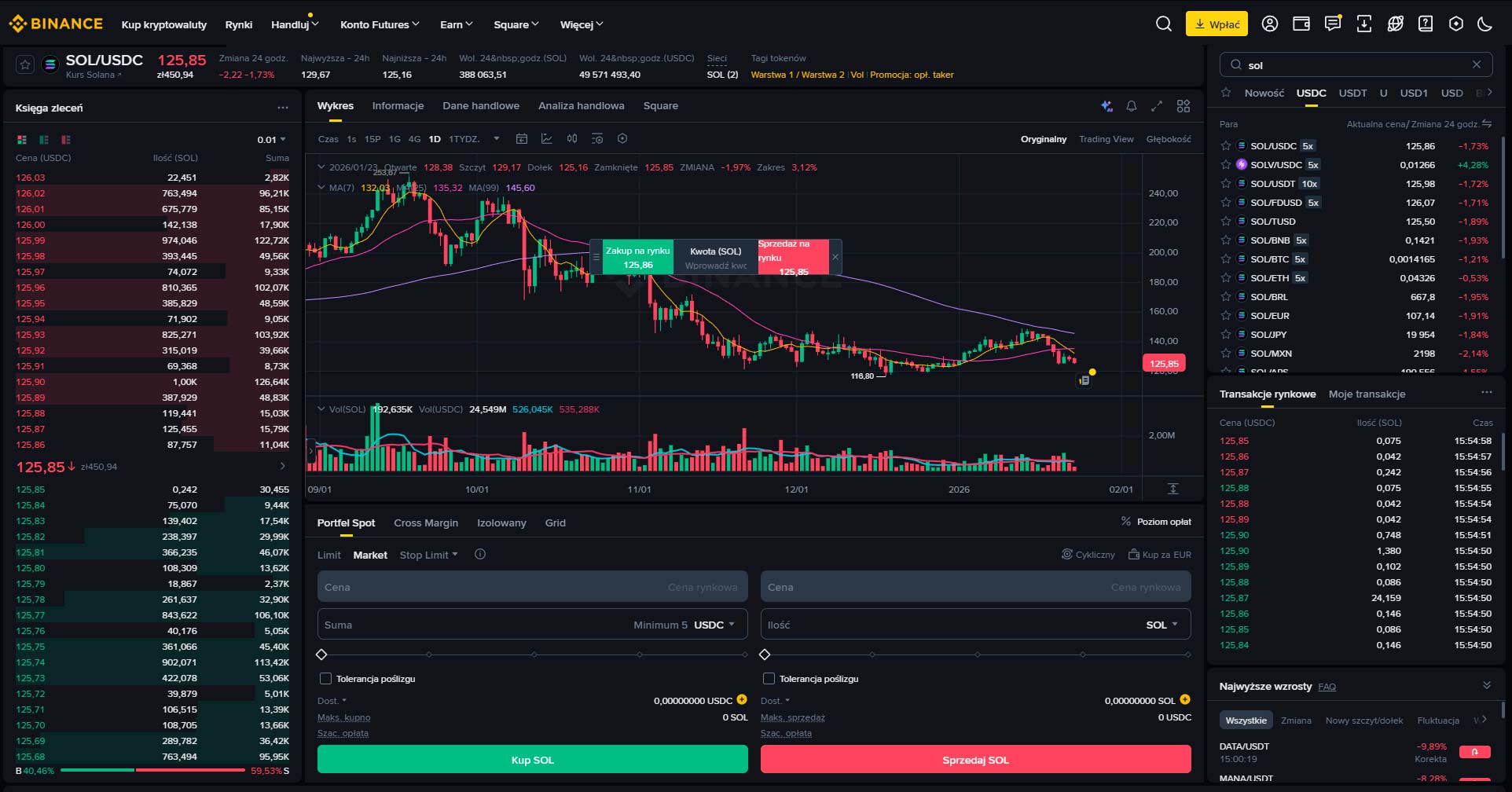Open the chart settings gear icon

622,138
